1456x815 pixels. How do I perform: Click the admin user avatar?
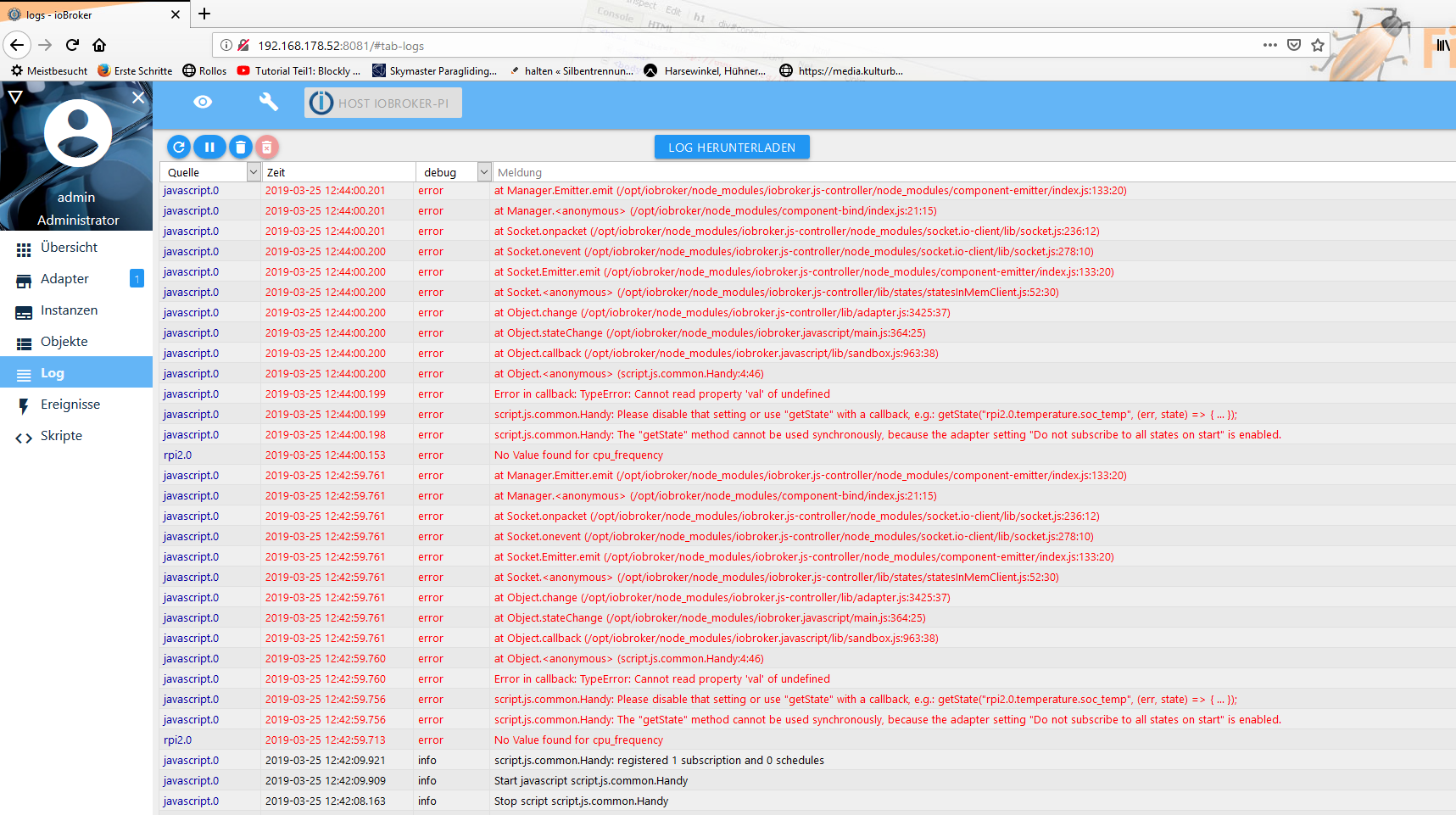(x=76, y=133)
